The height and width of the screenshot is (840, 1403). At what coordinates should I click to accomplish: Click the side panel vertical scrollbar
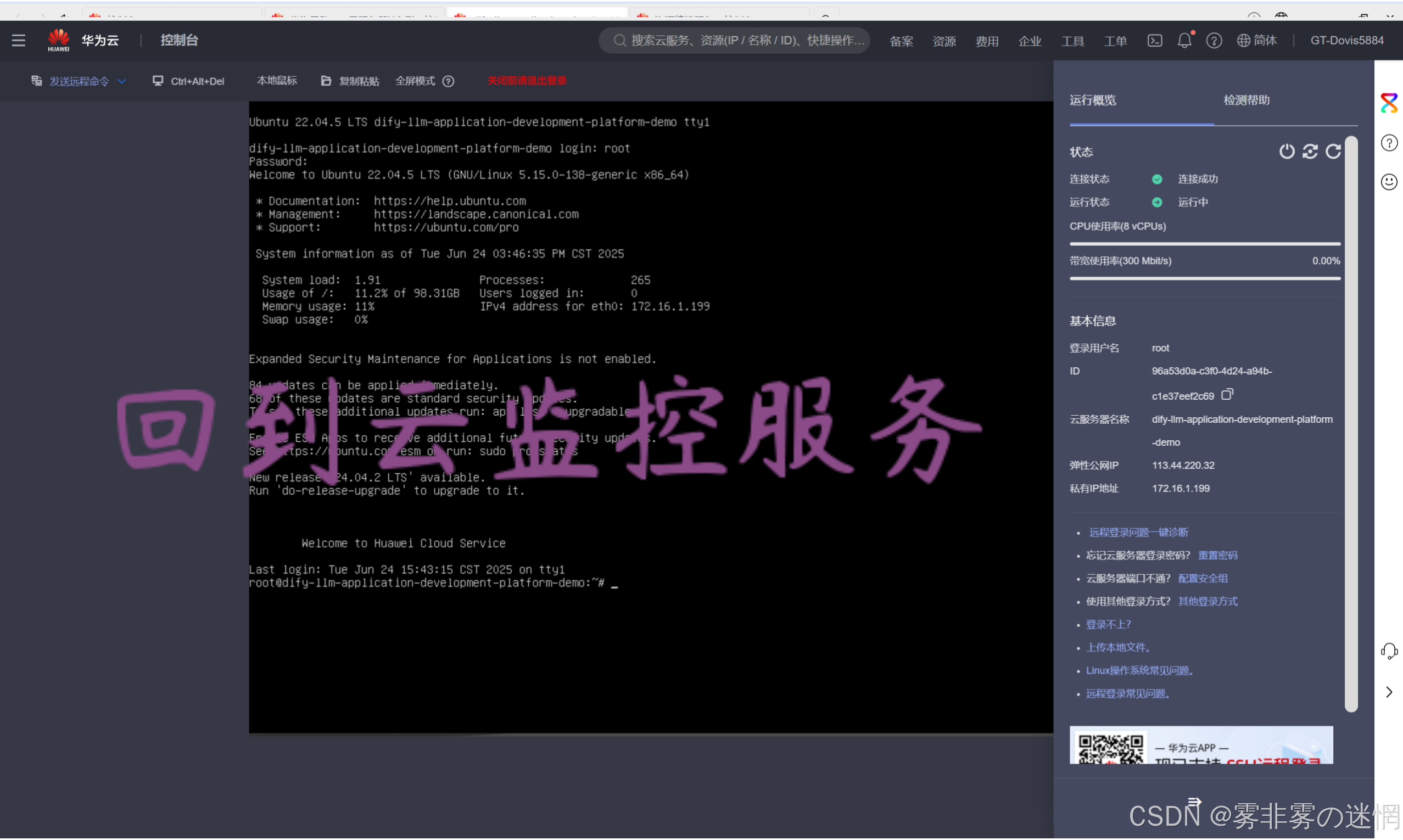pos(1350,424)
